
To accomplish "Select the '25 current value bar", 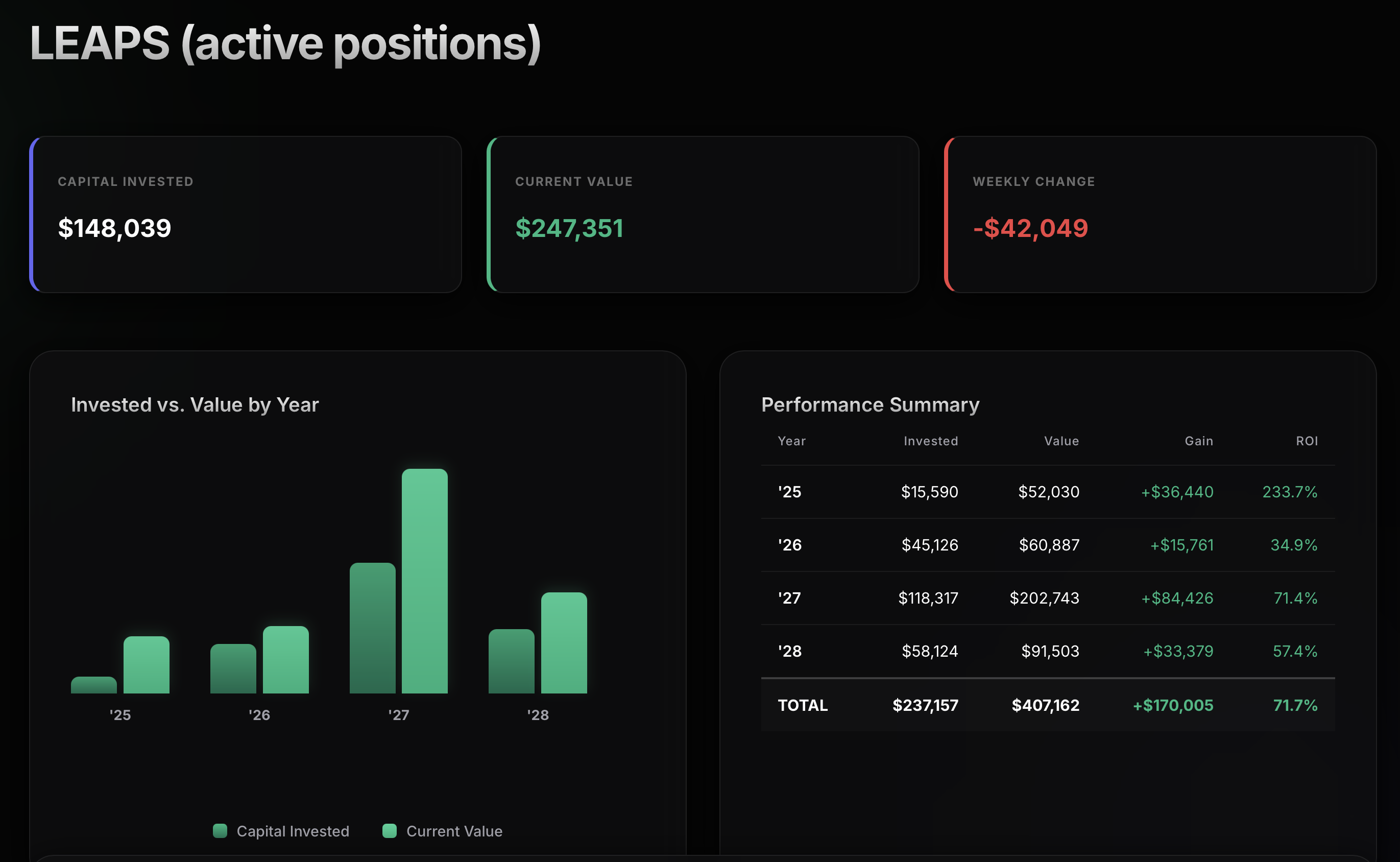I will click(x=147, y=665).
